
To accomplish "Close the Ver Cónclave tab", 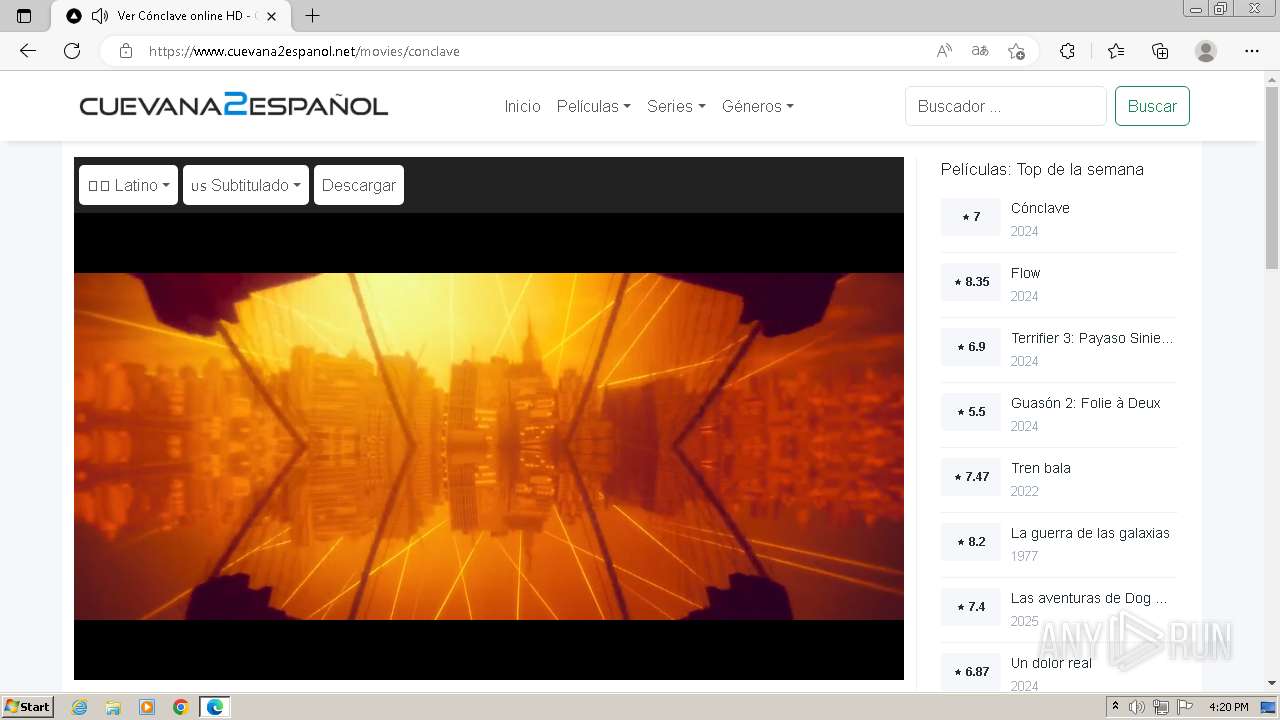I will pyautogui.click(x=271, y=16).
